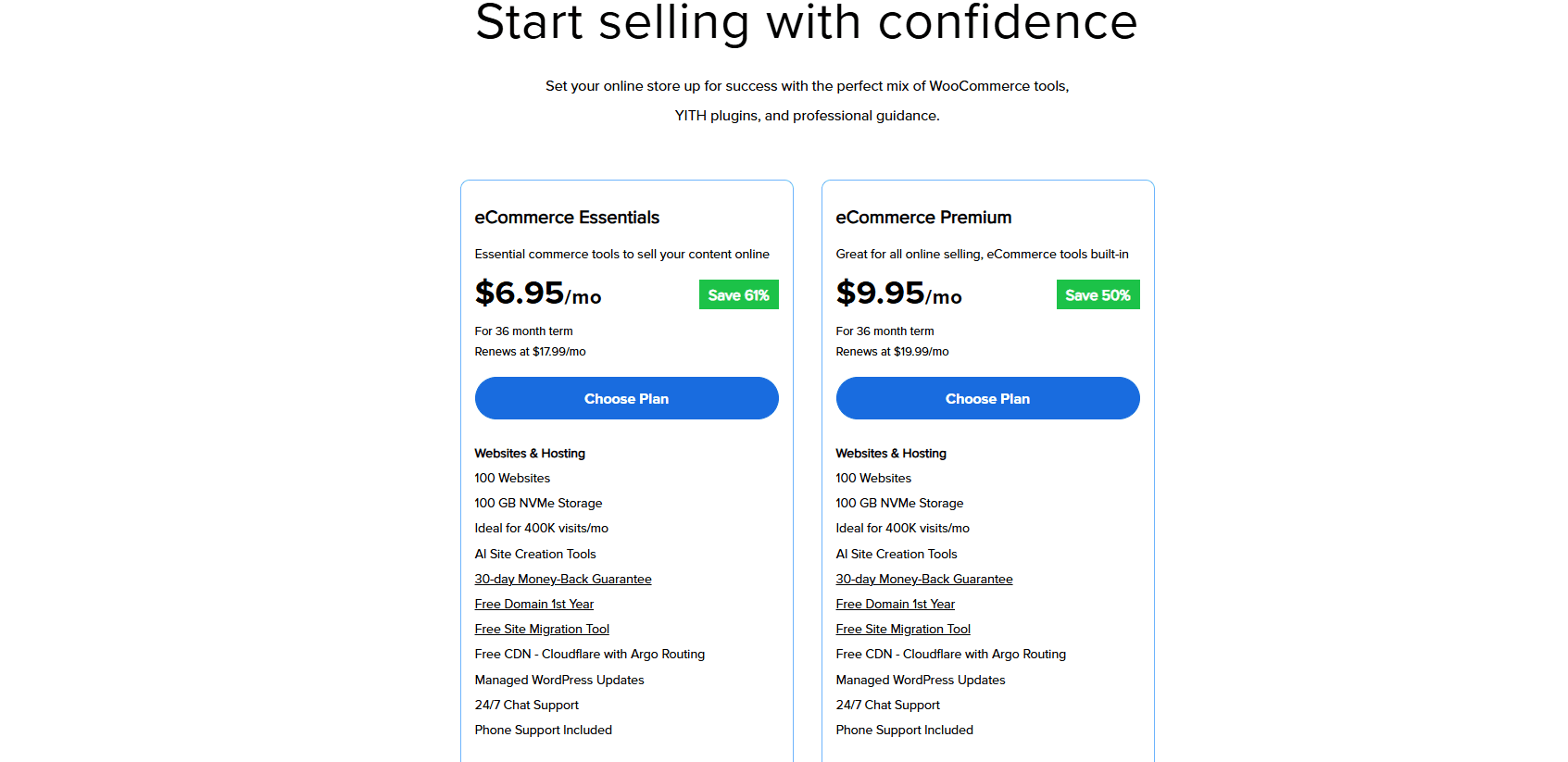Click Essentials Websites & Hosting section title
The width and height of the screenshot is (1568, 762).
click(530, 454)
